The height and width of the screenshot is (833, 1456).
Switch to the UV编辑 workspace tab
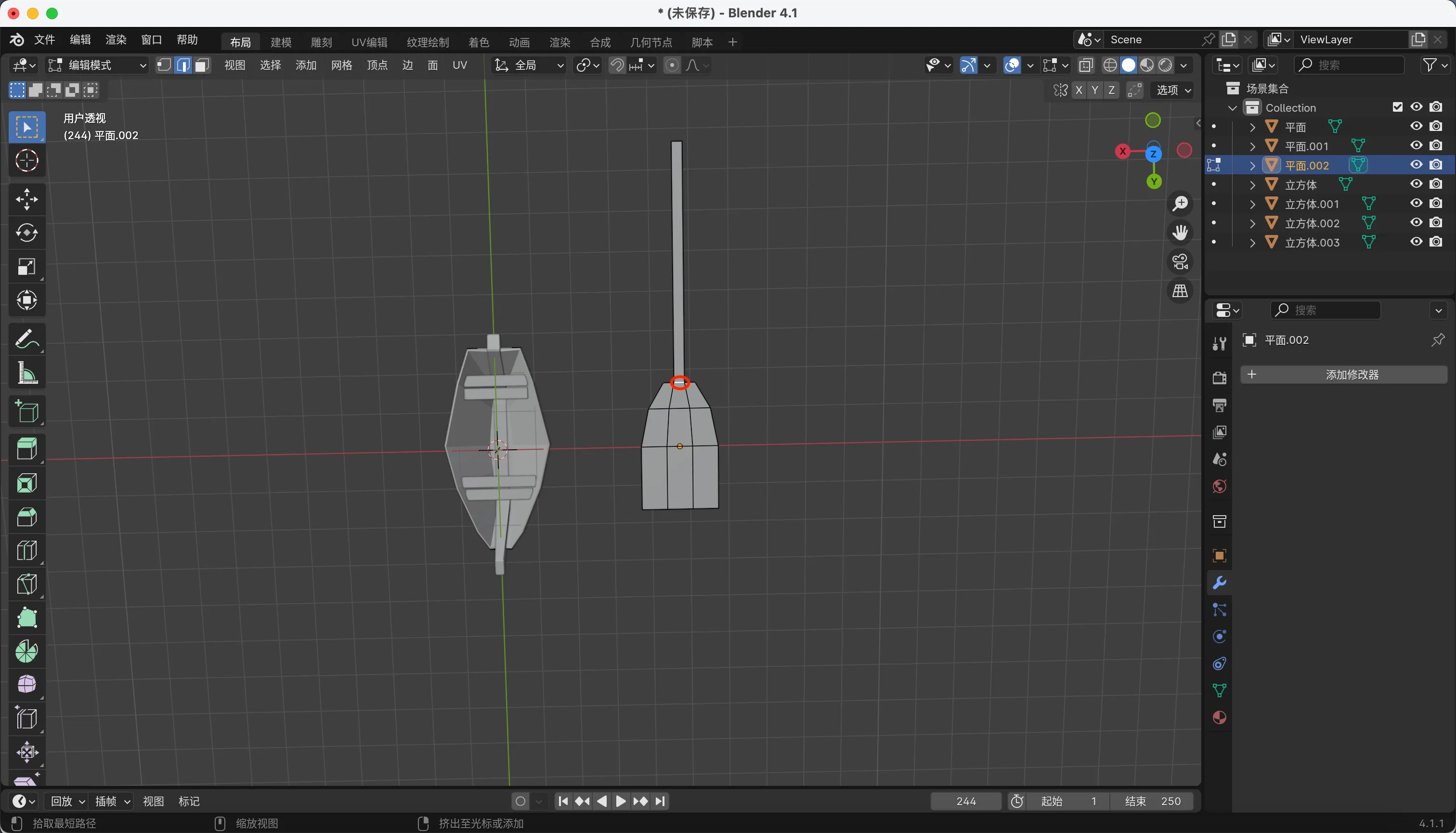369,42
